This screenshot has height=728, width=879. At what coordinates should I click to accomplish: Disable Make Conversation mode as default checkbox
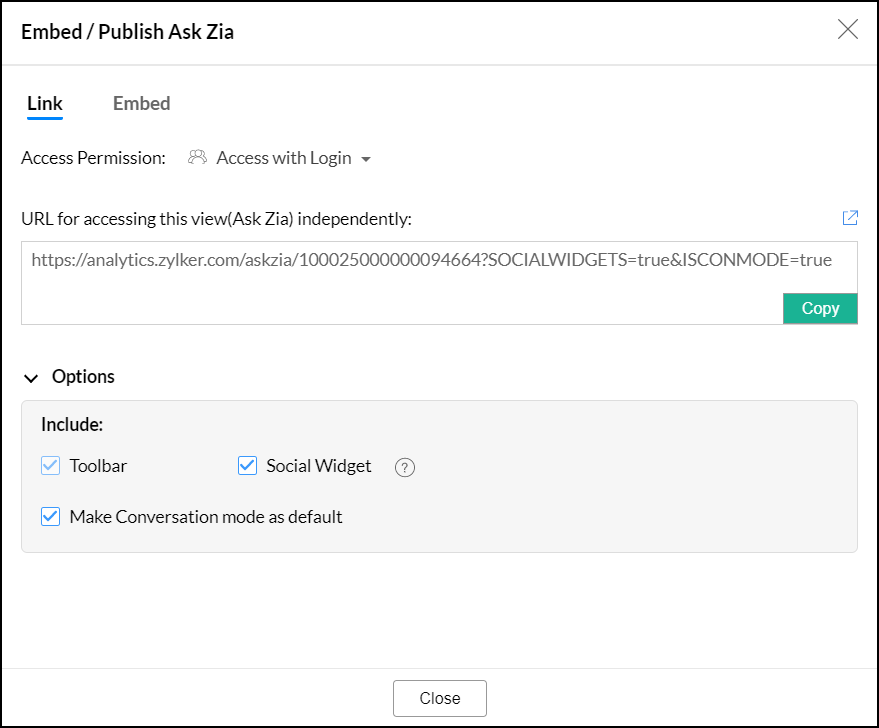click(51, 517)
